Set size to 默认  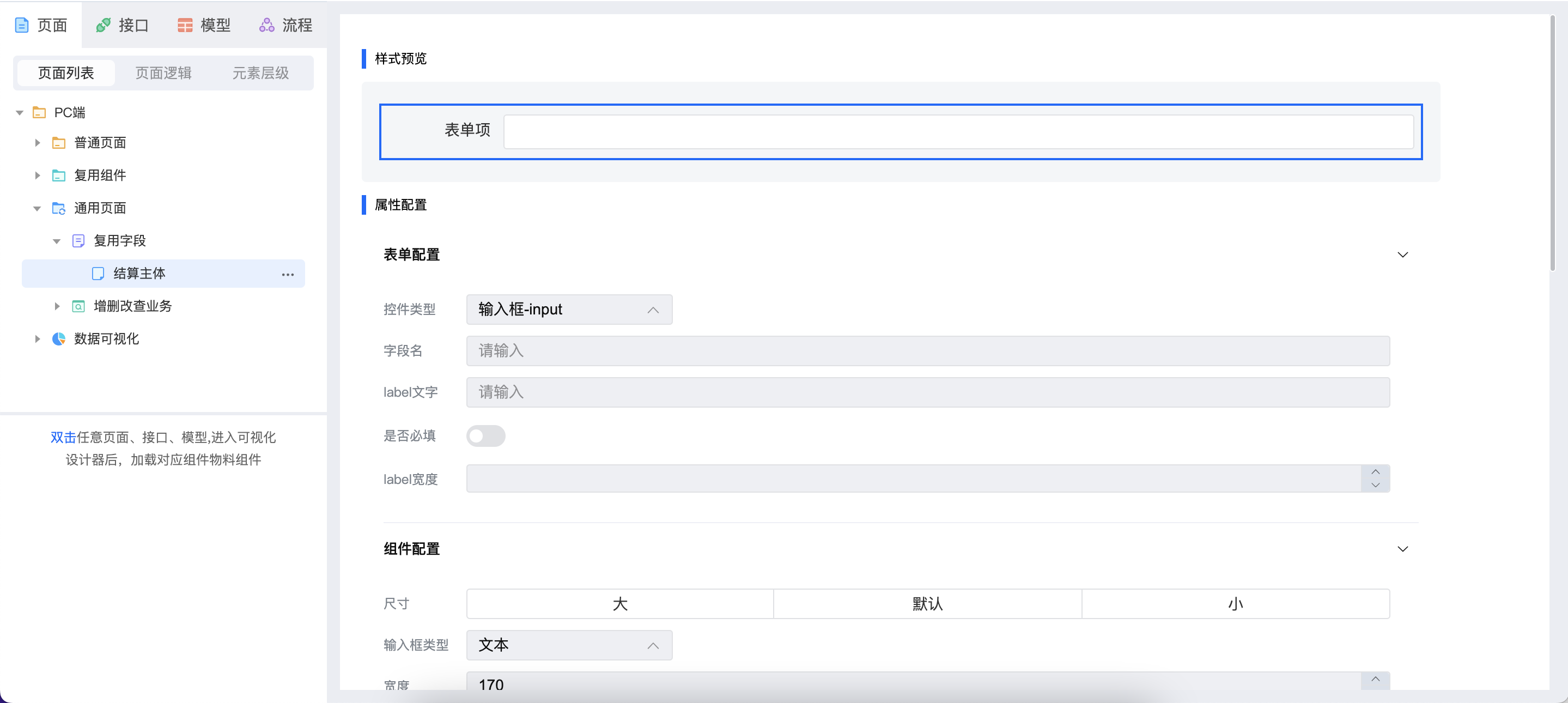[x=928, y=604]
